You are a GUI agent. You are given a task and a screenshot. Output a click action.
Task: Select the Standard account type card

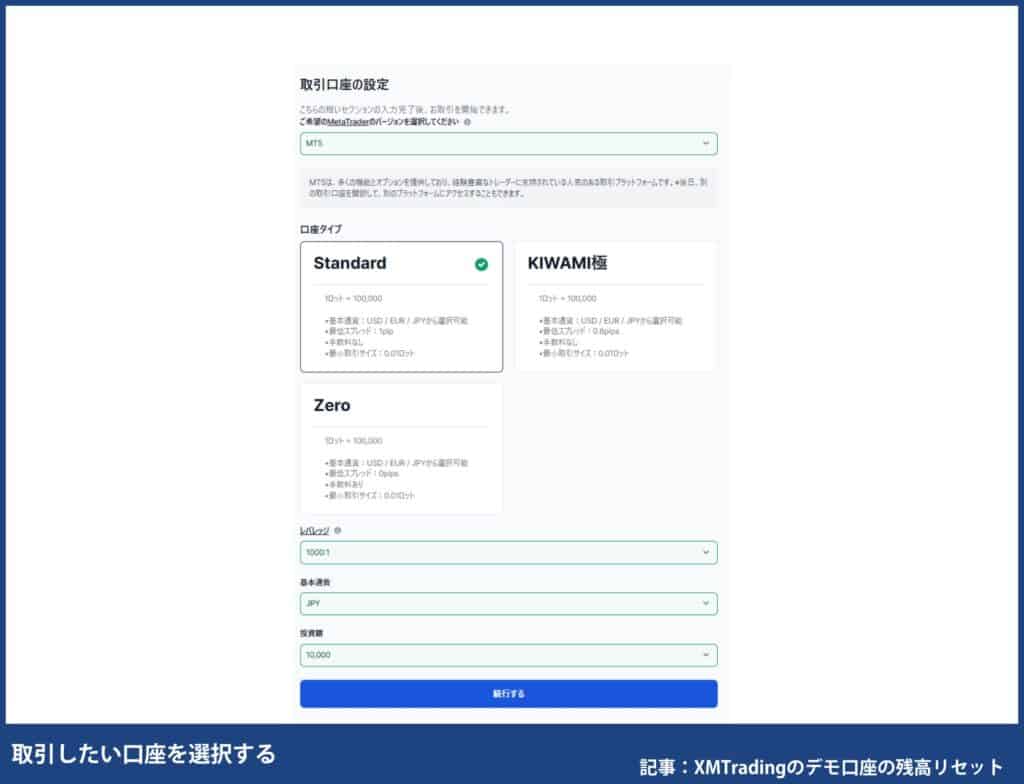(x=402, y=307)
